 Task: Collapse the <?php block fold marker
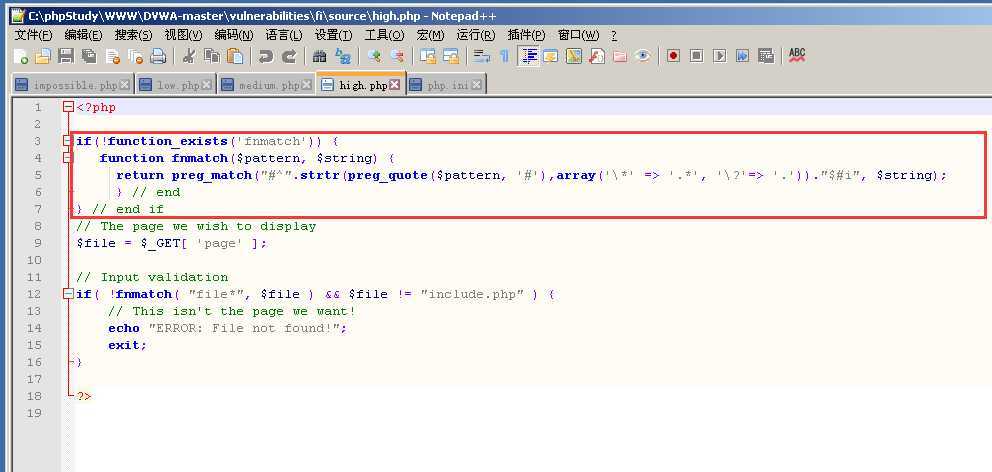tap(68, 108)
